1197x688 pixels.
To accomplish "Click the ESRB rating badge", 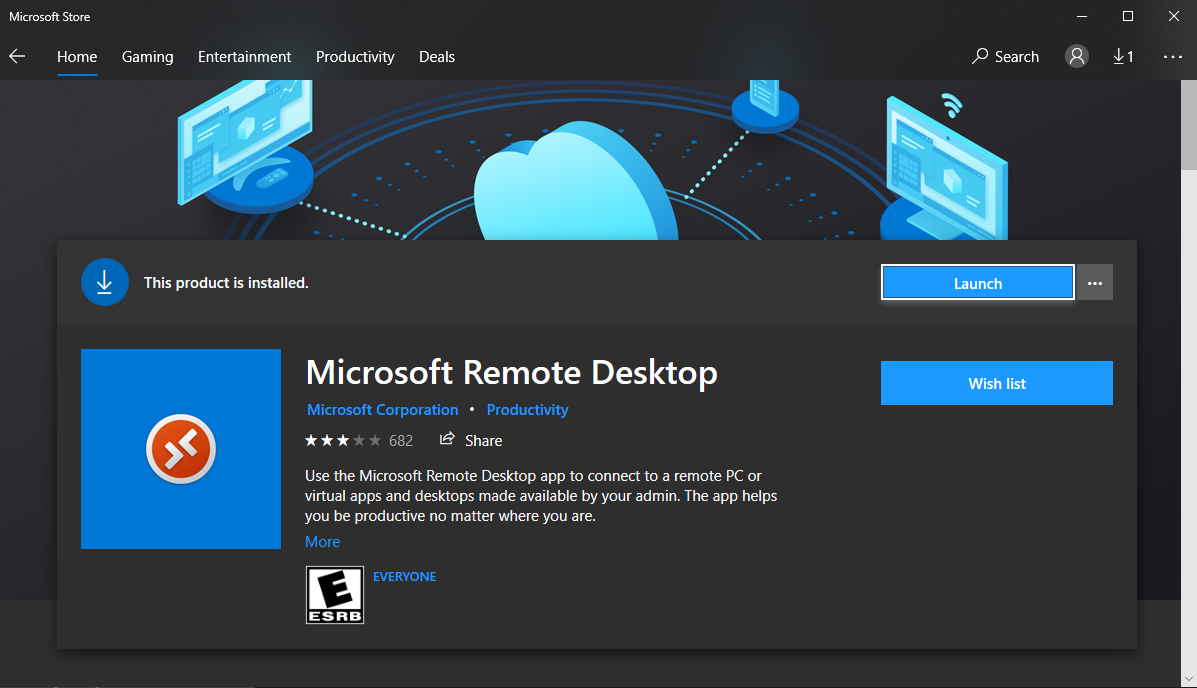I will 334,595.
